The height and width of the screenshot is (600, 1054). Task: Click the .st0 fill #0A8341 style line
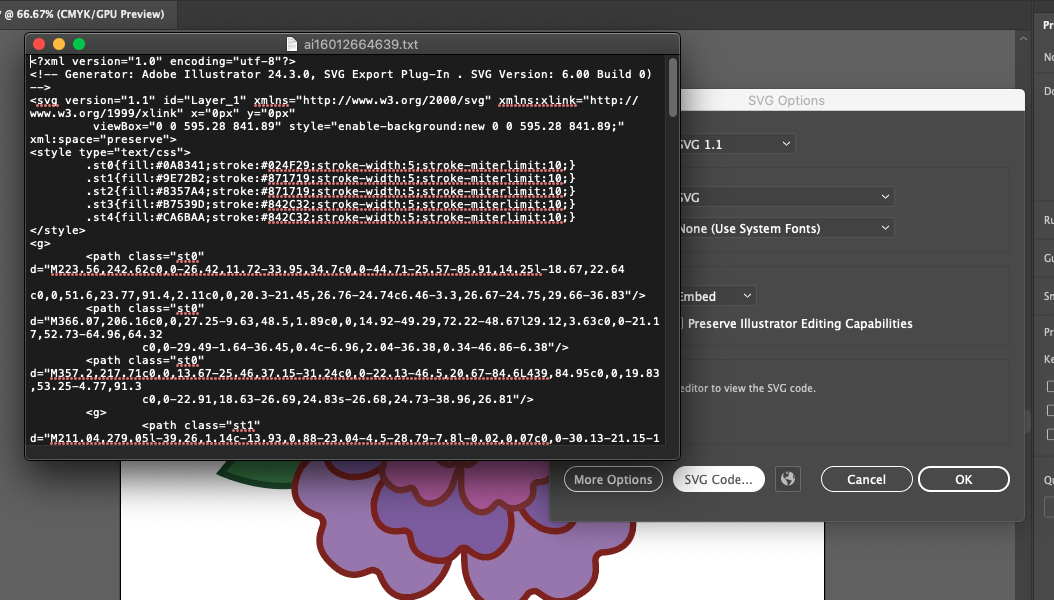tap(331, 165)
